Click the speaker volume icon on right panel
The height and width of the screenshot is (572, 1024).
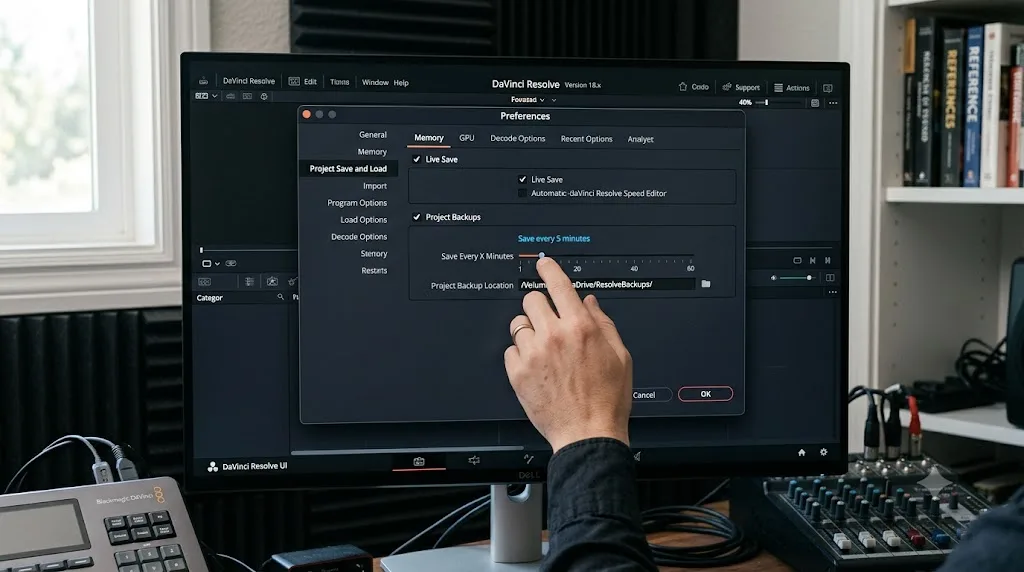774,278
